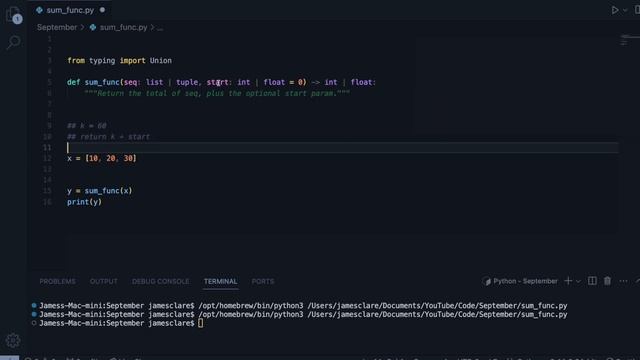The height and width of the screenshot is (360, 640).
Task: Click the 'def sum_func' function name
Action: coord(102,82)
